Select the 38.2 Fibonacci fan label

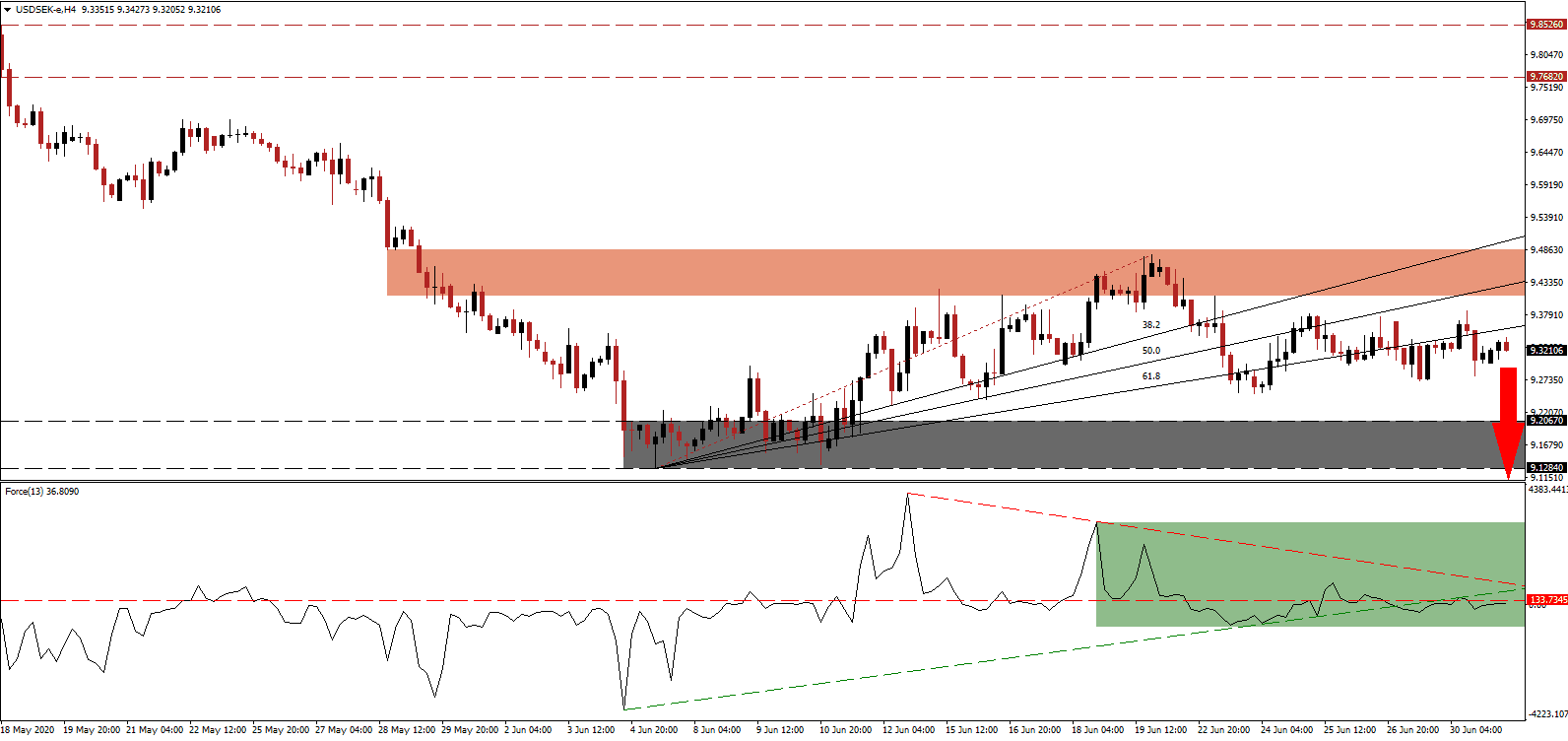click(x=1150, y=325)
